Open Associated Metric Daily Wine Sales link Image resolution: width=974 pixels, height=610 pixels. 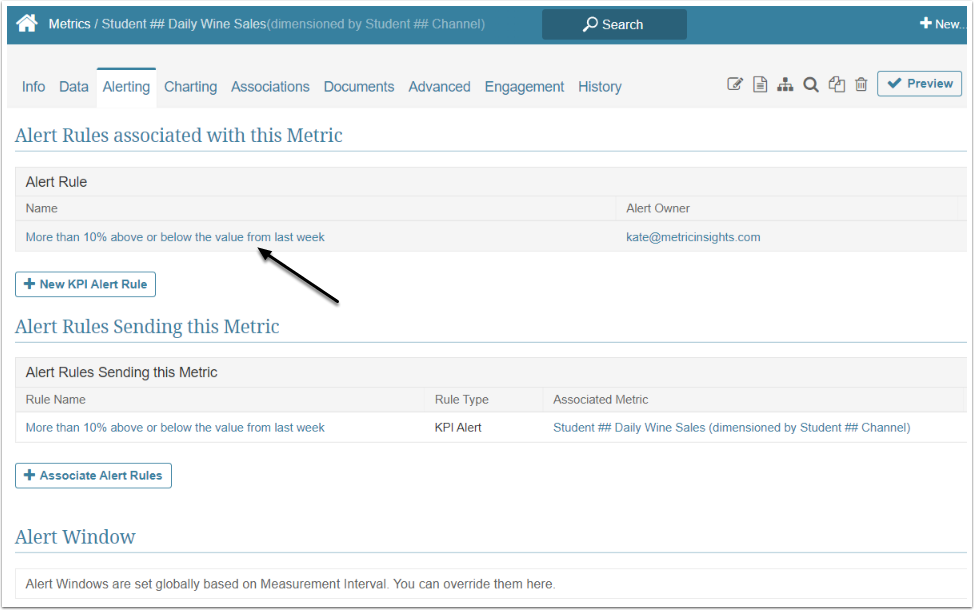[x=731, y=427]
